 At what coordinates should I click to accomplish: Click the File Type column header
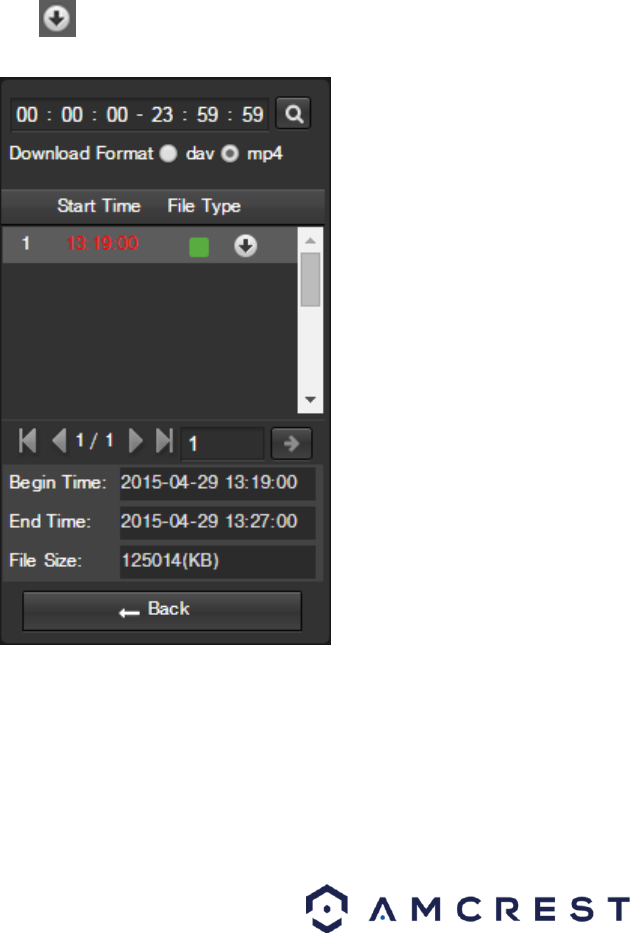204,206
